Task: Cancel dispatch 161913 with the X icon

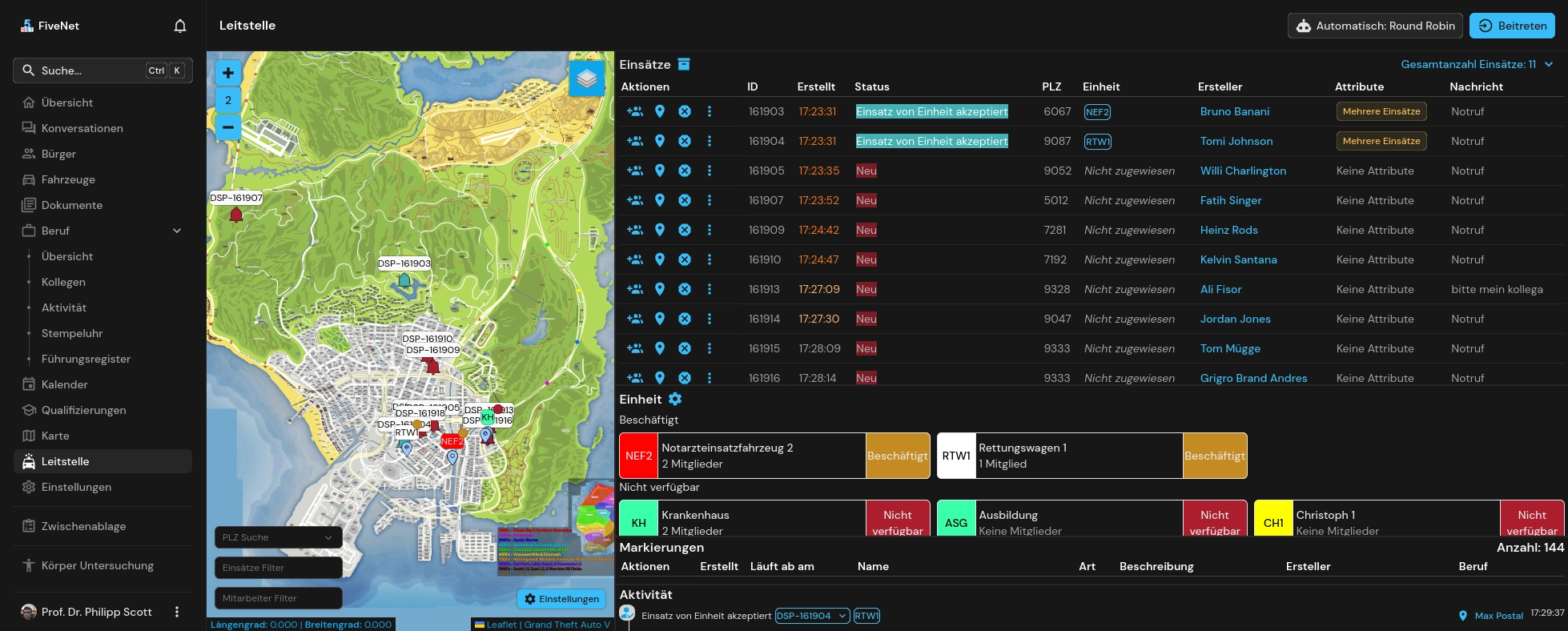Action: [x=685, y=289]
